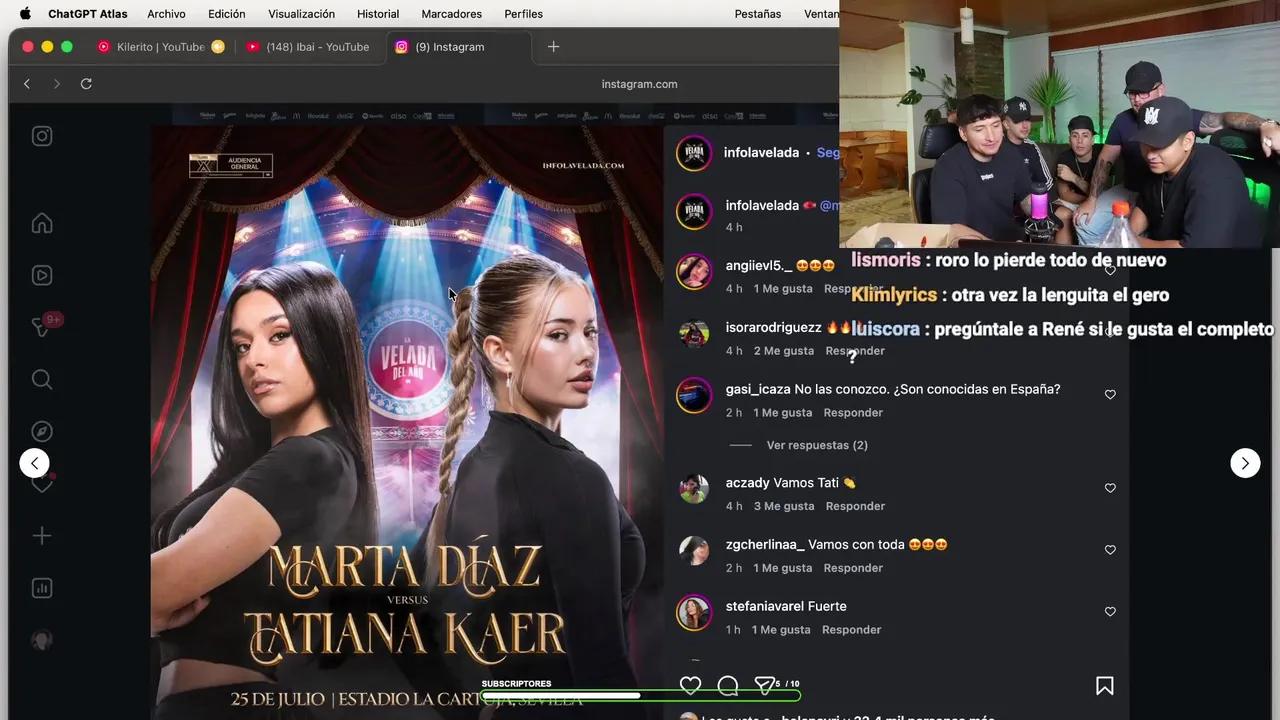This screenshot has width=1280, height=720.
Task: Click the comment bubble icon below the post
Action: click(x=728, y=686)
